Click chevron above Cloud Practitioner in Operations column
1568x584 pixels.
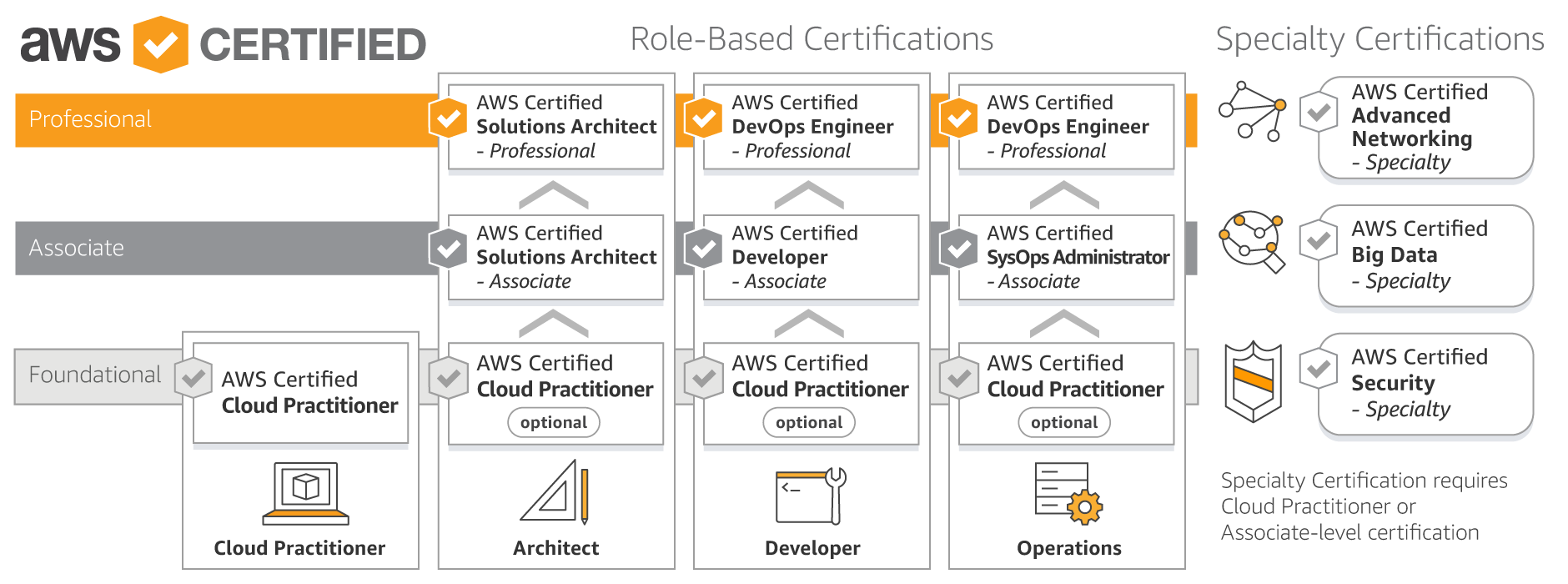[x=1064, y=324]
